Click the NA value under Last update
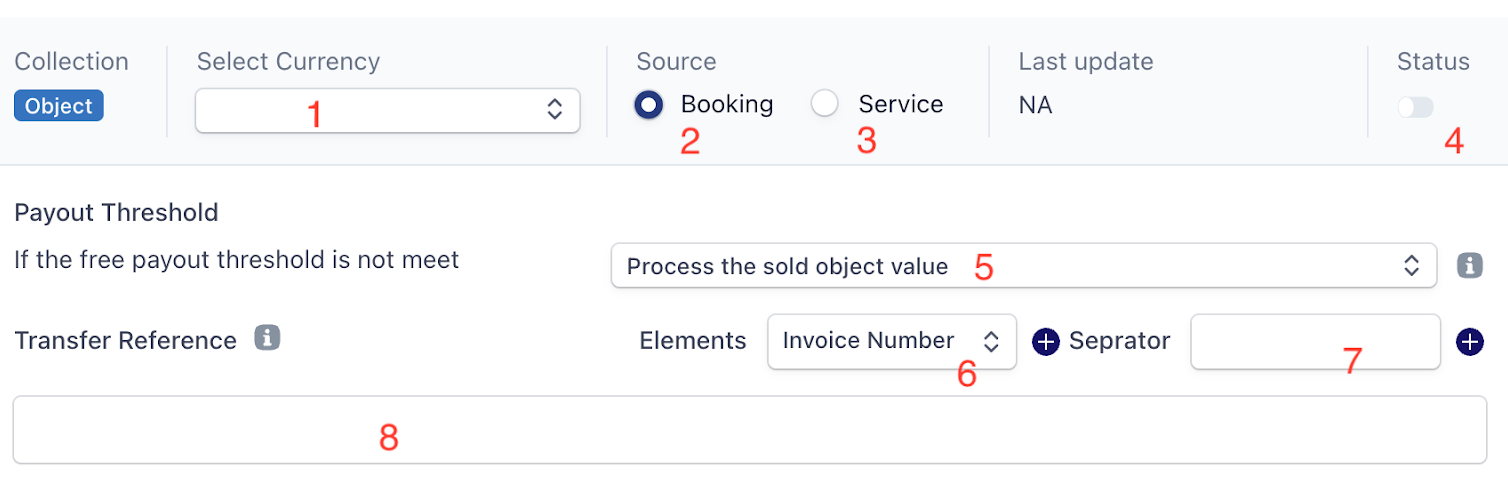Viewport: 1508px width, 478px height. pyautogui.click(x=1035, y=105)
